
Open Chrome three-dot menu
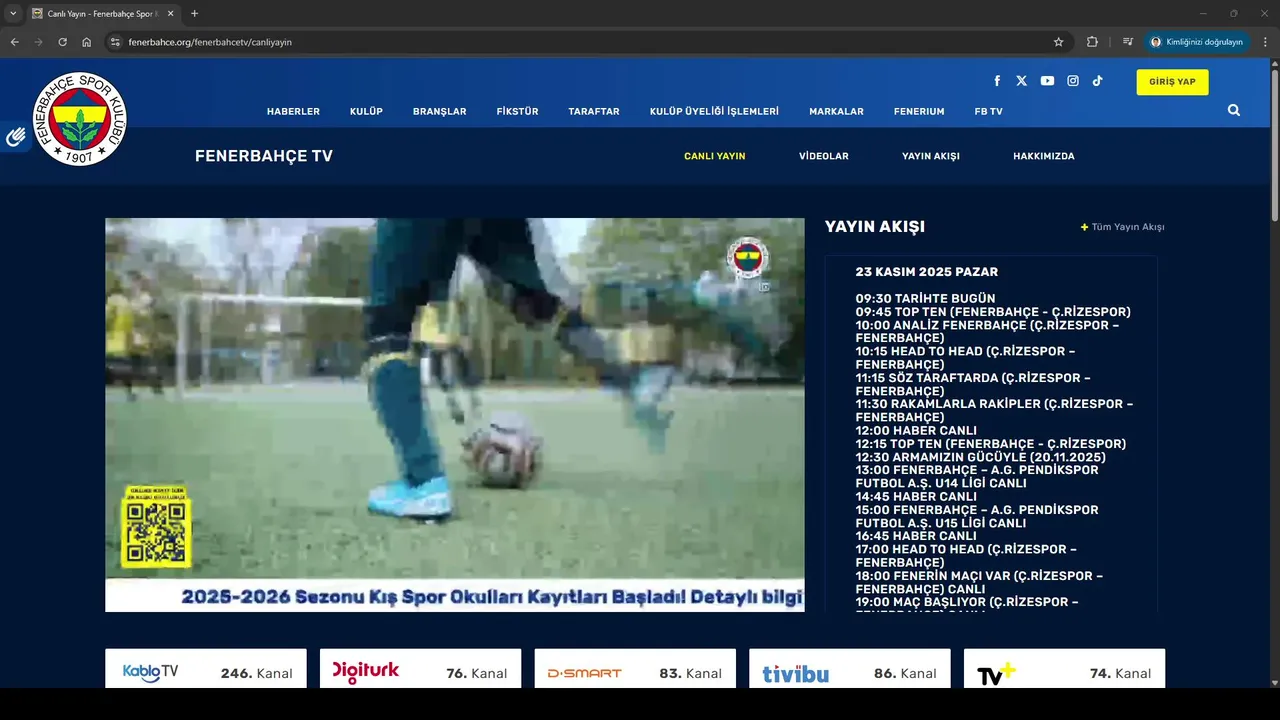(x=1266, y=42)
